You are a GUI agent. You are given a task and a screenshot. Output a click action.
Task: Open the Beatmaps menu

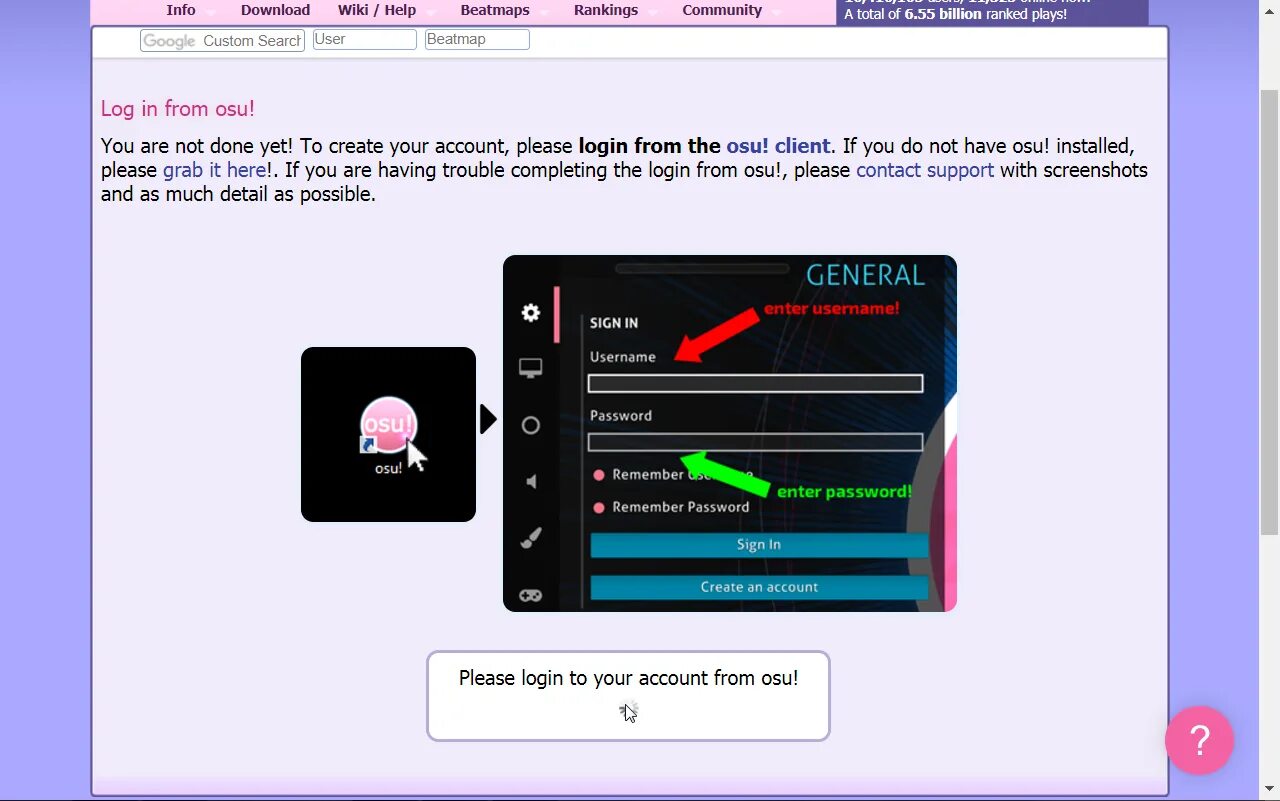[495, 10]
